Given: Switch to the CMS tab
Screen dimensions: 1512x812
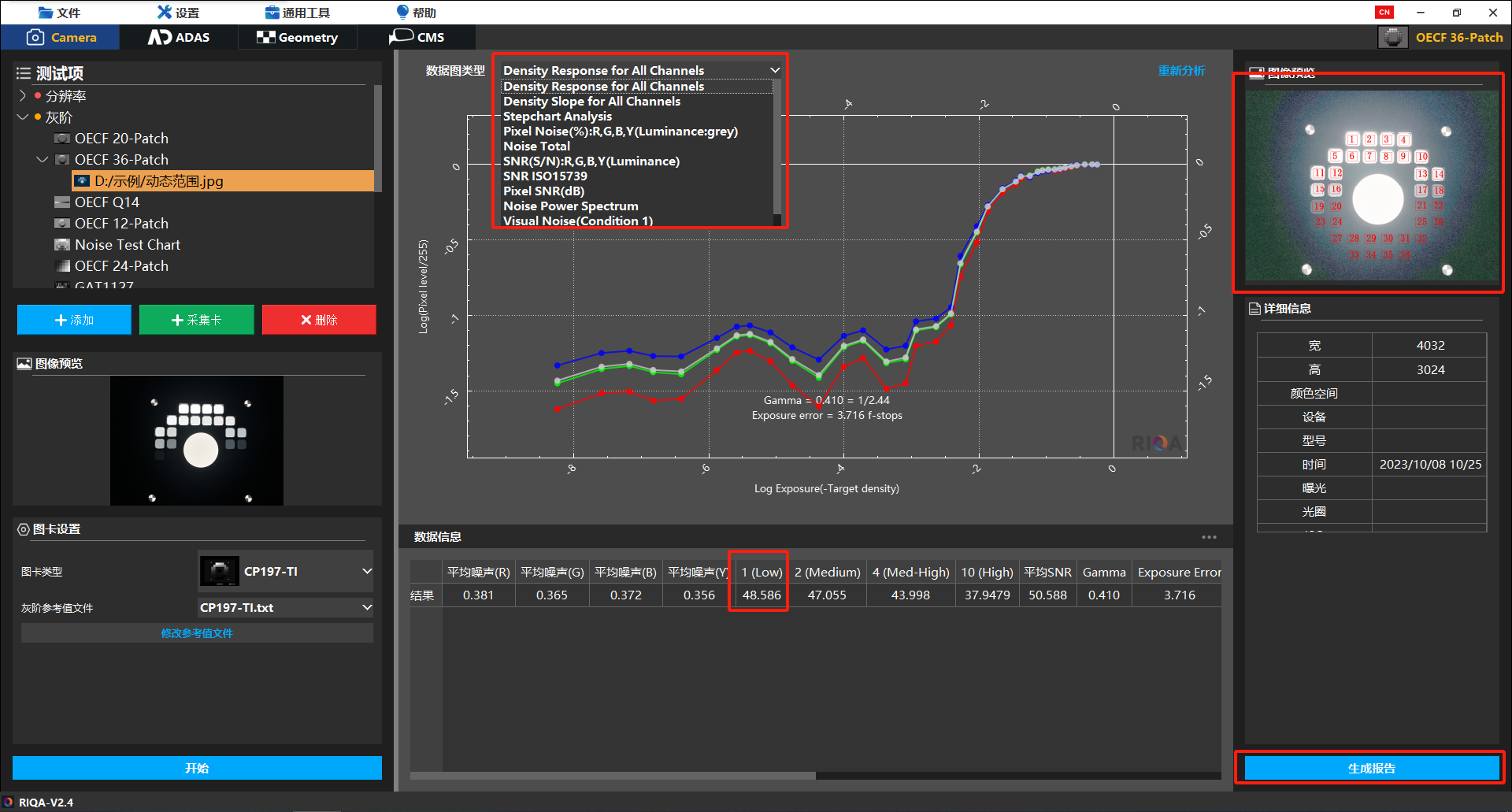Looking at the screenshot, I should pos(417,37).
